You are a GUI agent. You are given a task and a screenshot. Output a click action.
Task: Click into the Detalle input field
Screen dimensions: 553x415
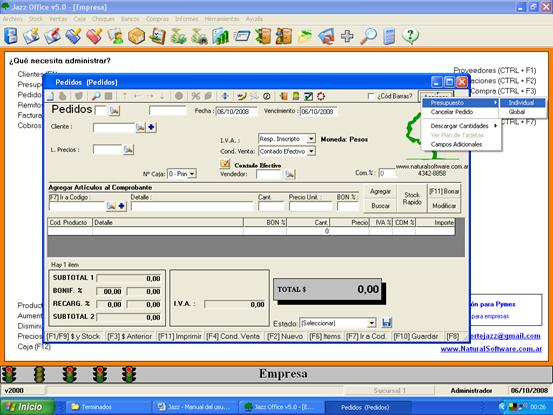point(192,207)
